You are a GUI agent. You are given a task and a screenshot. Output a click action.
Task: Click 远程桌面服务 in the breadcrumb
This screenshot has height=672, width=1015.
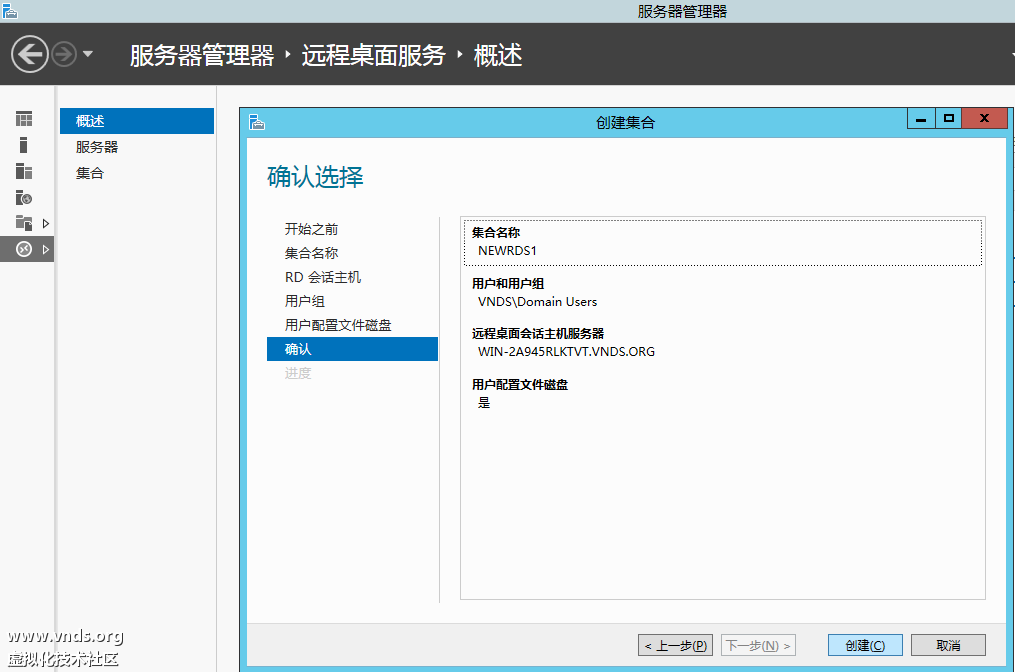point(374,55)
